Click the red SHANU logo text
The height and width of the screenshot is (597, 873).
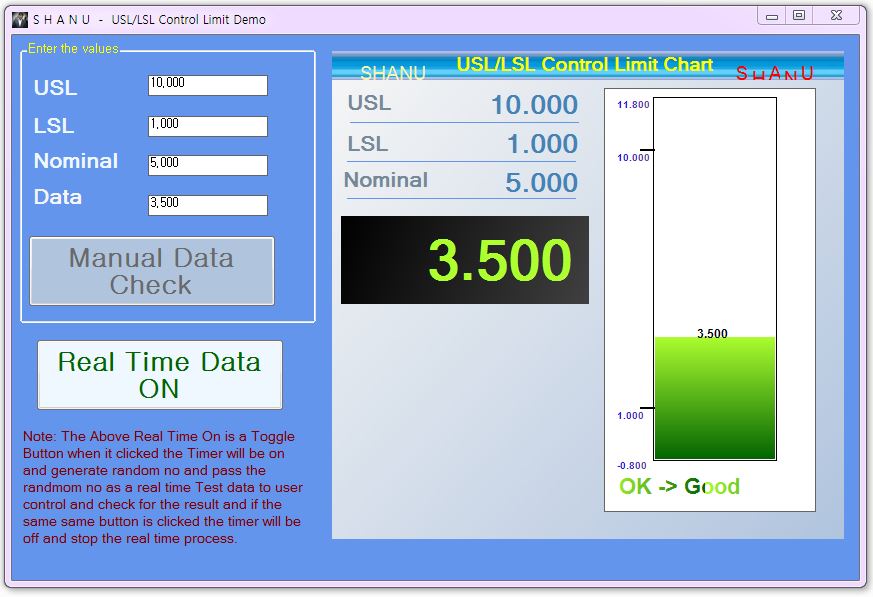click(x=774, y=73)
